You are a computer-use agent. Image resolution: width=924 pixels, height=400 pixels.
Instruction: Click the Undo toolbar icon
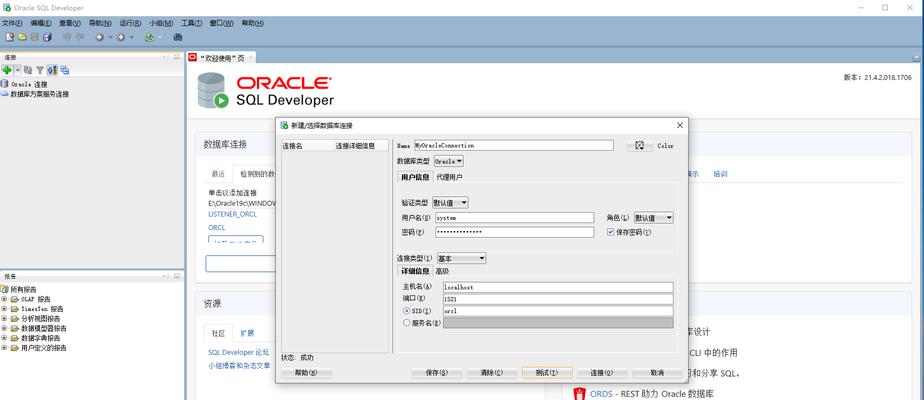pyautogui.click(x=67, y=37)
